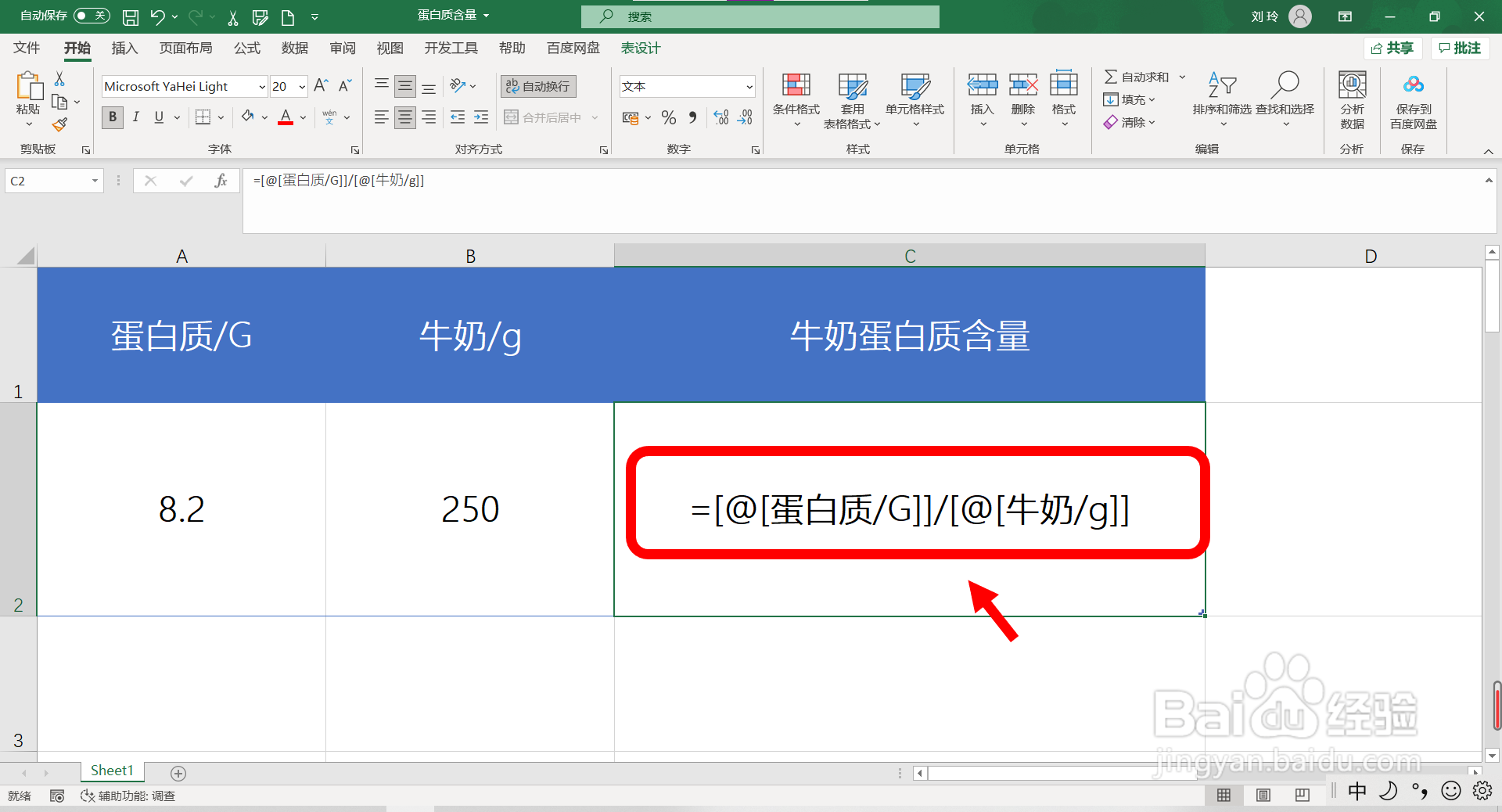Toggle underline formatting

(158, 117)
